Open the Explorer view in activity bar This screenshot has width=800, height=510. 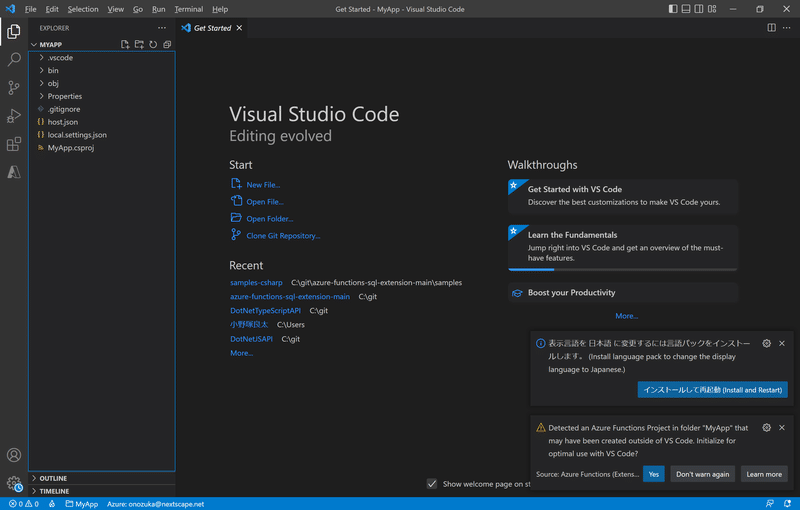14,32
